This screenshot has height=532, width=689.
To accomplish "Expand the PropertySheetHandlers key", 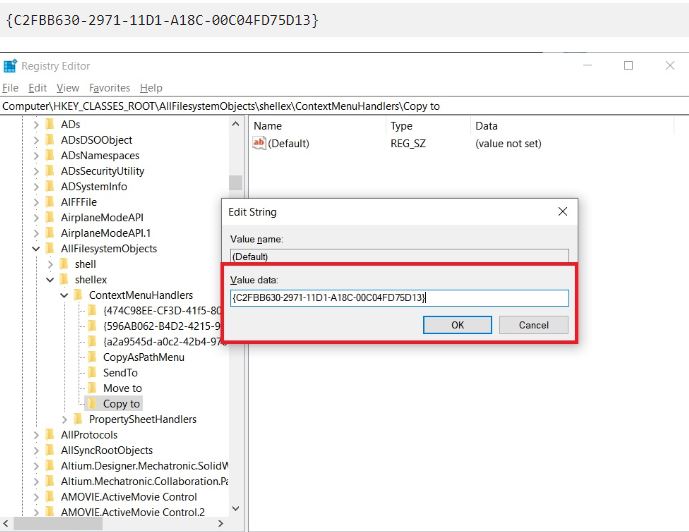I will 65,420.
